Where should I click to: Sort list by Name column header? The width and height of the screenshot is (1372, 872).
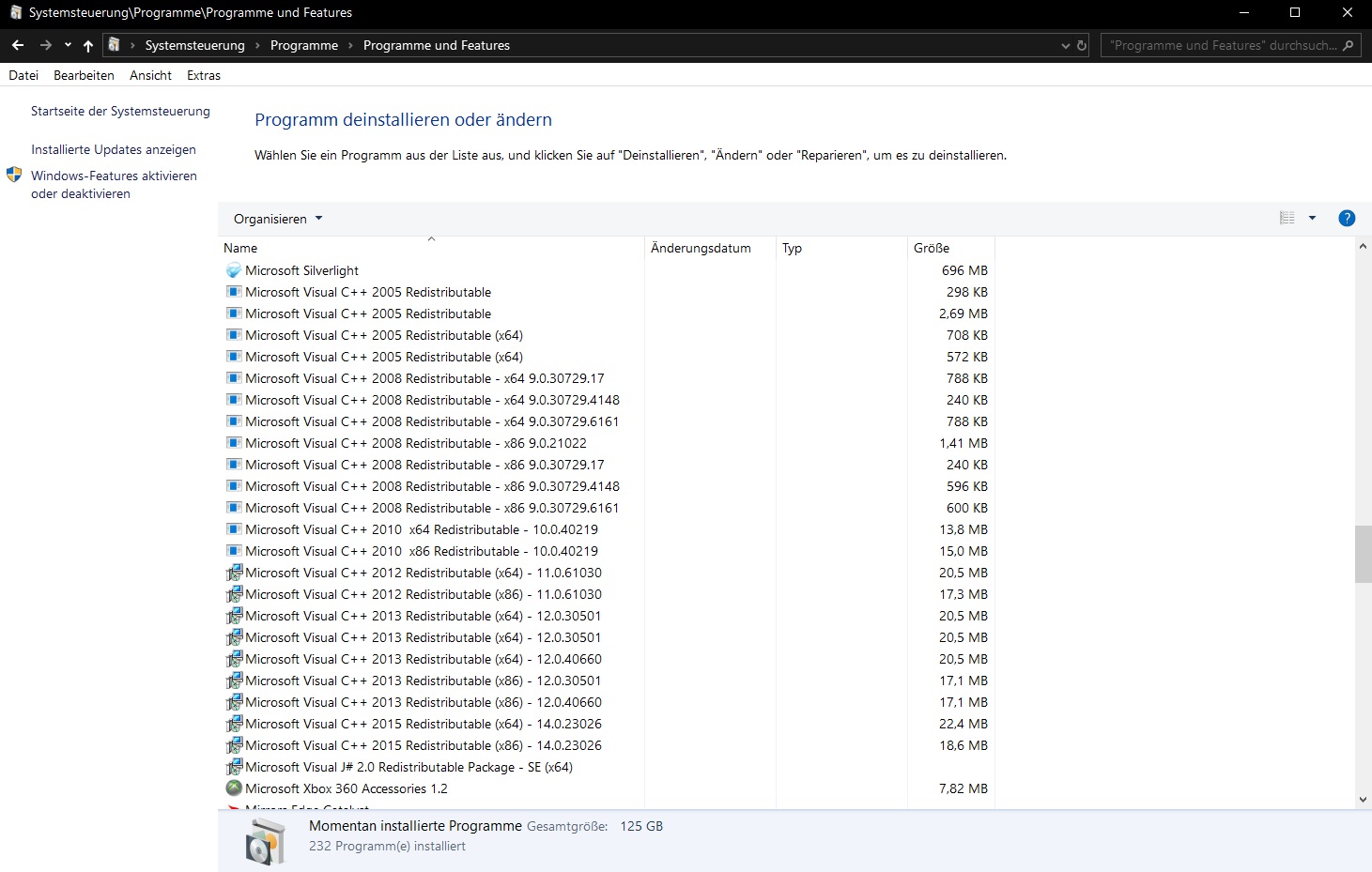431,248
